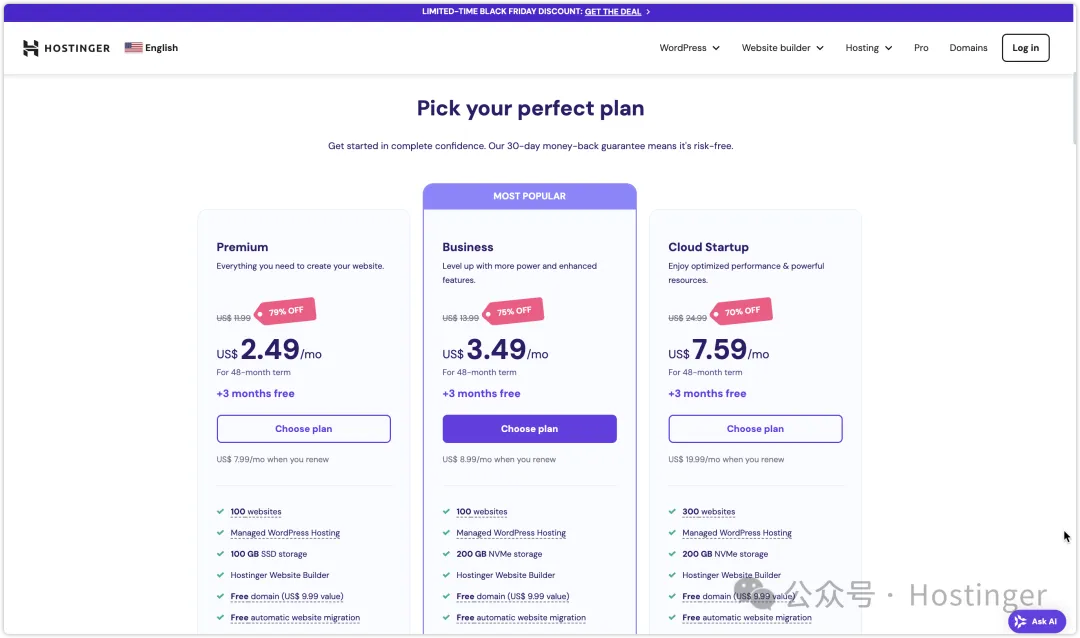Go to the Domains page
Viewport: 1080px width, 638px height.
coord(968,48)
